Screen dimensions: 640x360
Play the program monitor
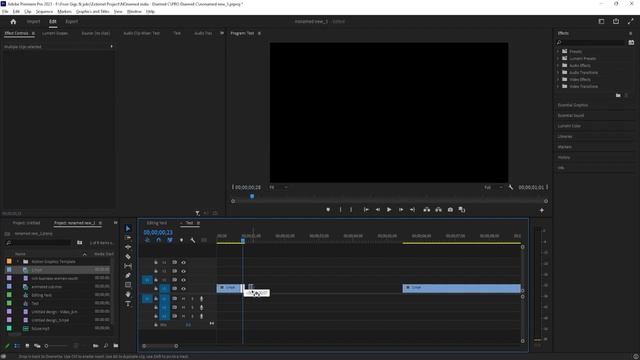point(389,210)
